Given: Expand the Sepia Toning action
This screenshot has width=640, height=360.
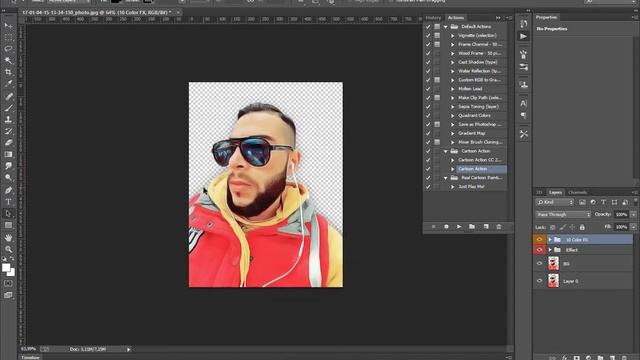Looking at the screenshot, I should tap(452, 107).
